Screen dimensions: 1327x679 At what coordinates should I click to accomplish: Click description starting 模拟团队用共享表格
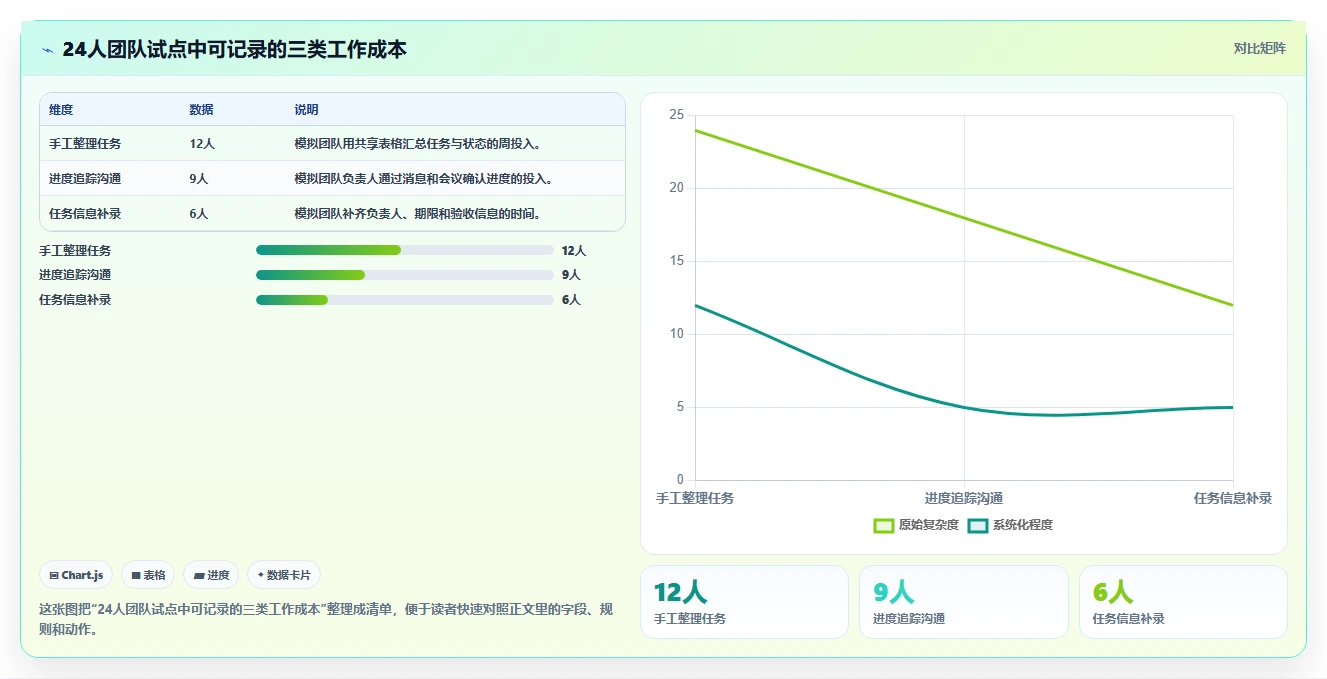pos(418,144)
